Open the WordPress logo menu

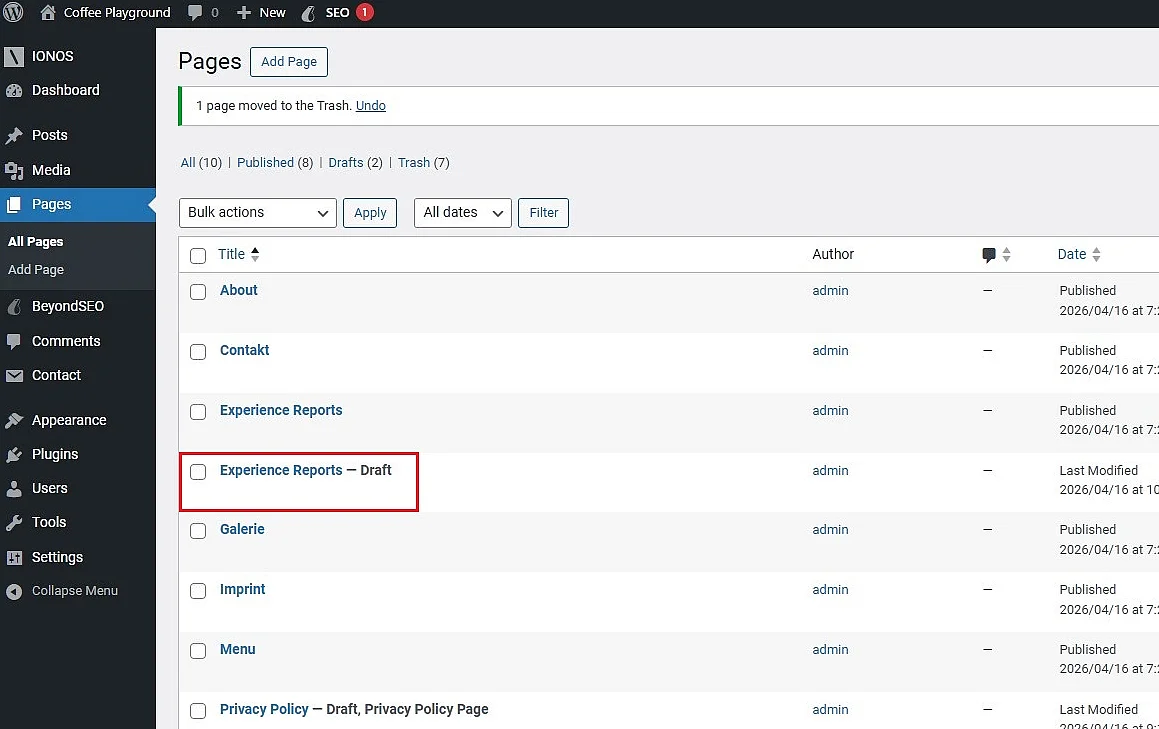[x=13, y=13]
